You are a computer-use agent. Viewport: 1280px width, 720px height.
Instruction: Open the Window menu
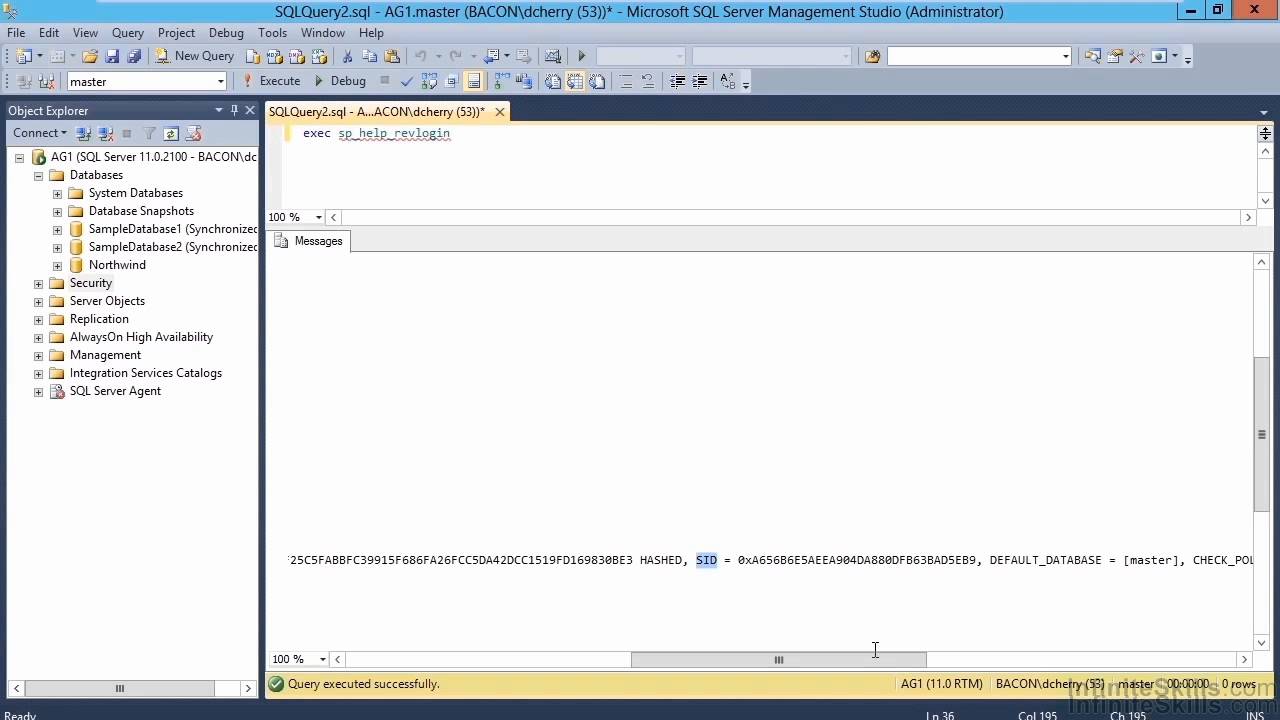point(323,33)
